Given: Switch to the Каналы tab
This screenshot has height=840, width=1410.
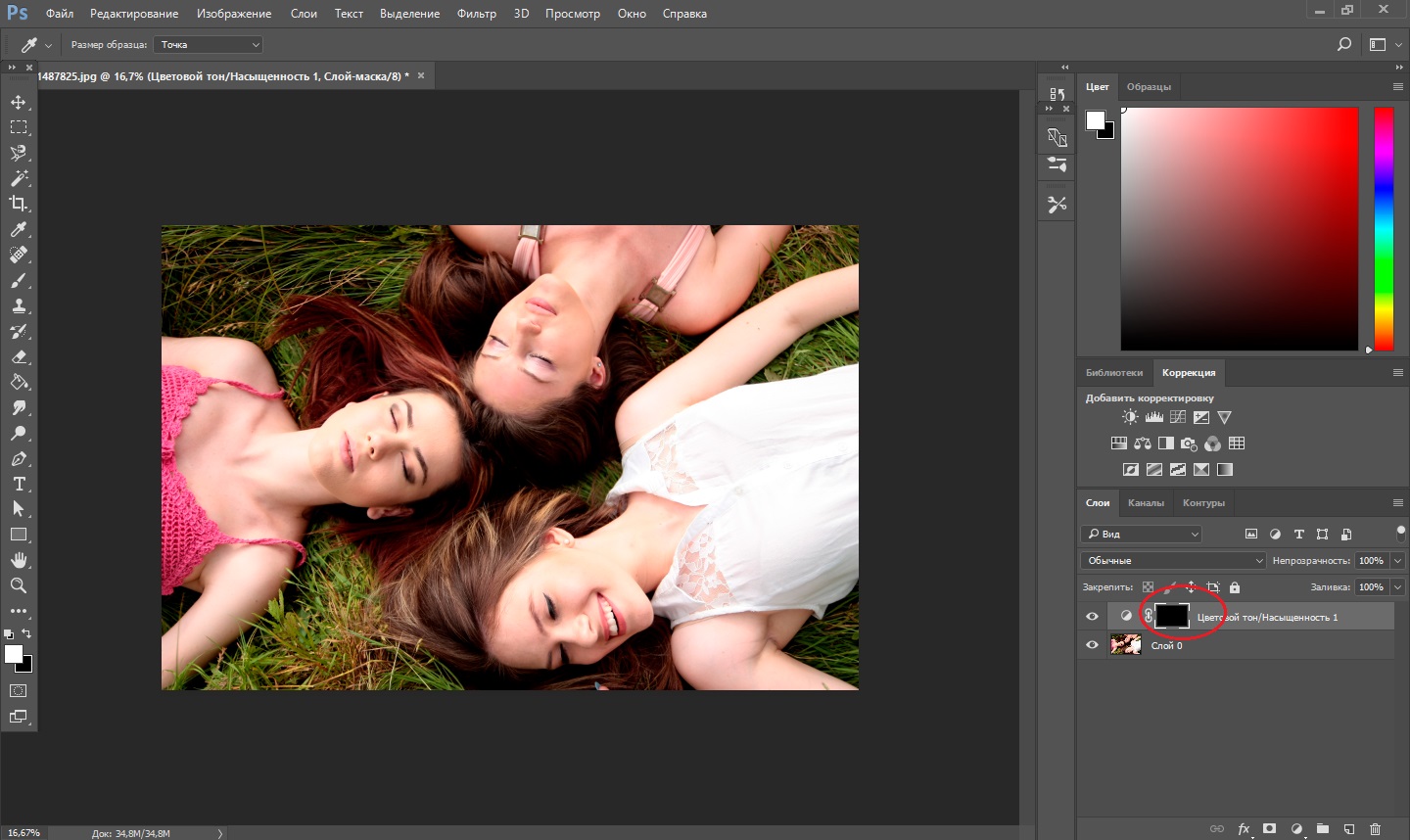Looking at the screenshot, I should tap(1146, 503).
